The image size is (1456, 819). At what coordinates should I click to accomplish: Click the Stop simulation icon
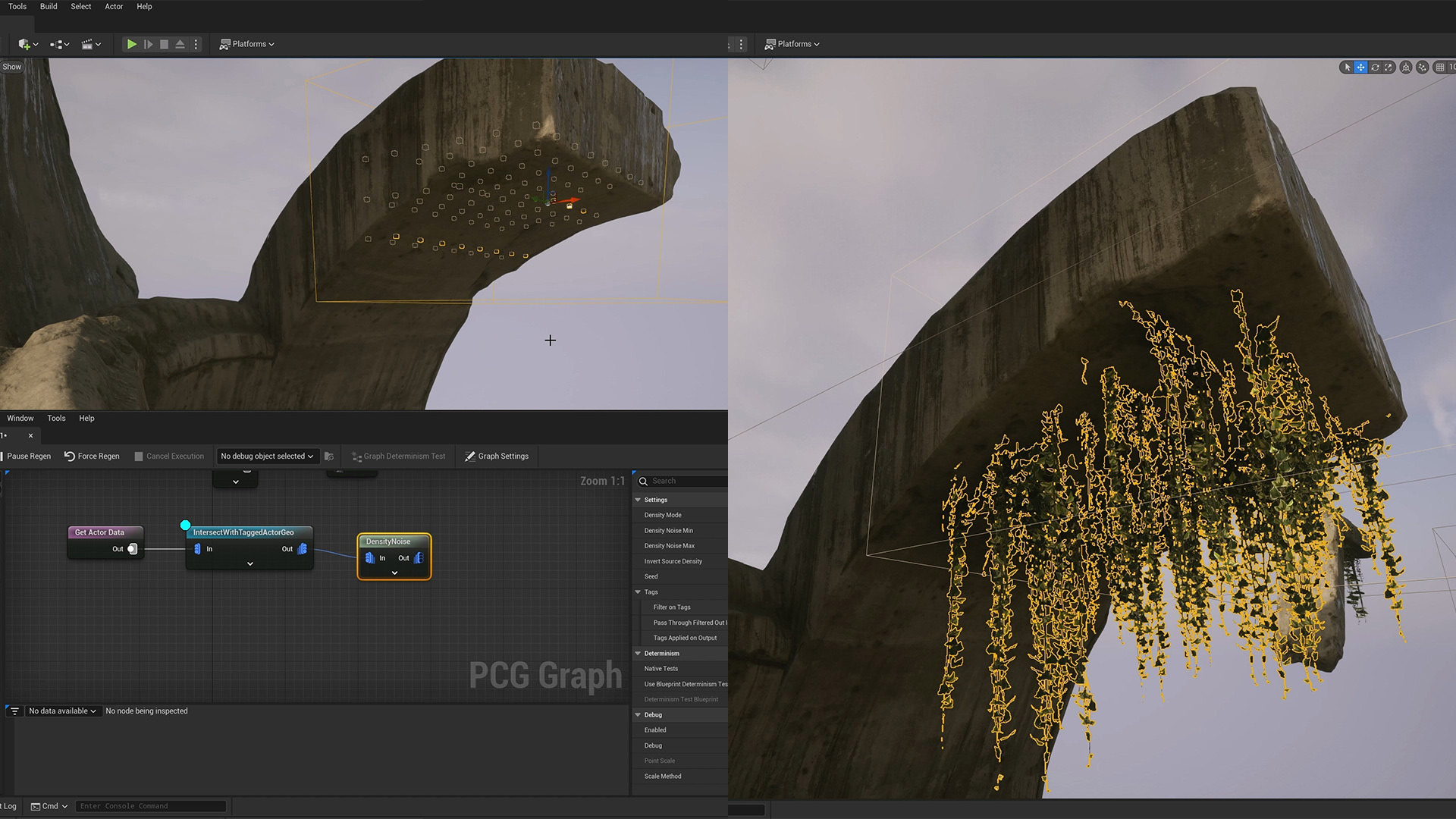click(x=164, y=45)
